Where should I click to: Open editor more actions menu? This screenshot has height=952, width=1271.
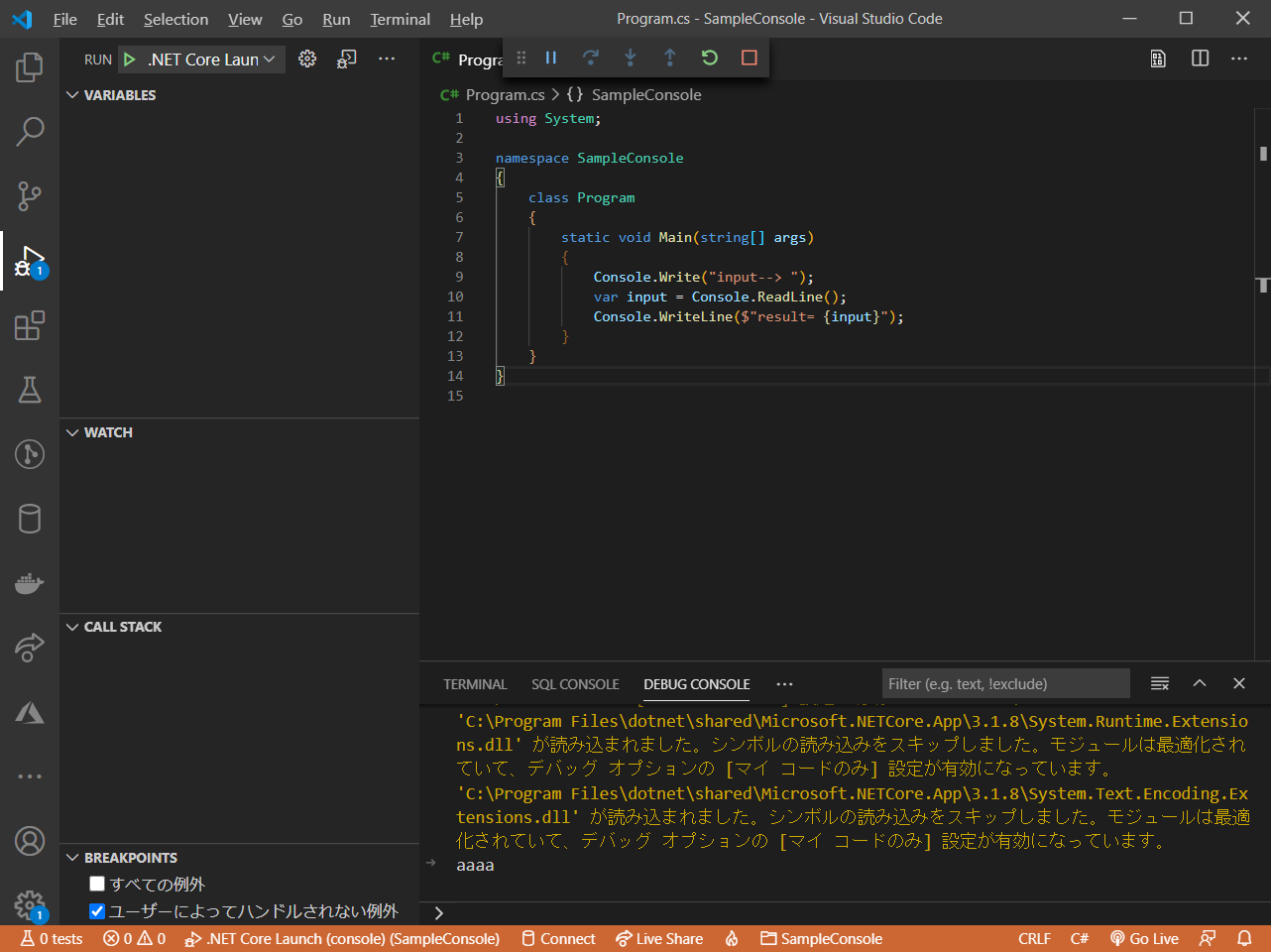click(1239, 59)
